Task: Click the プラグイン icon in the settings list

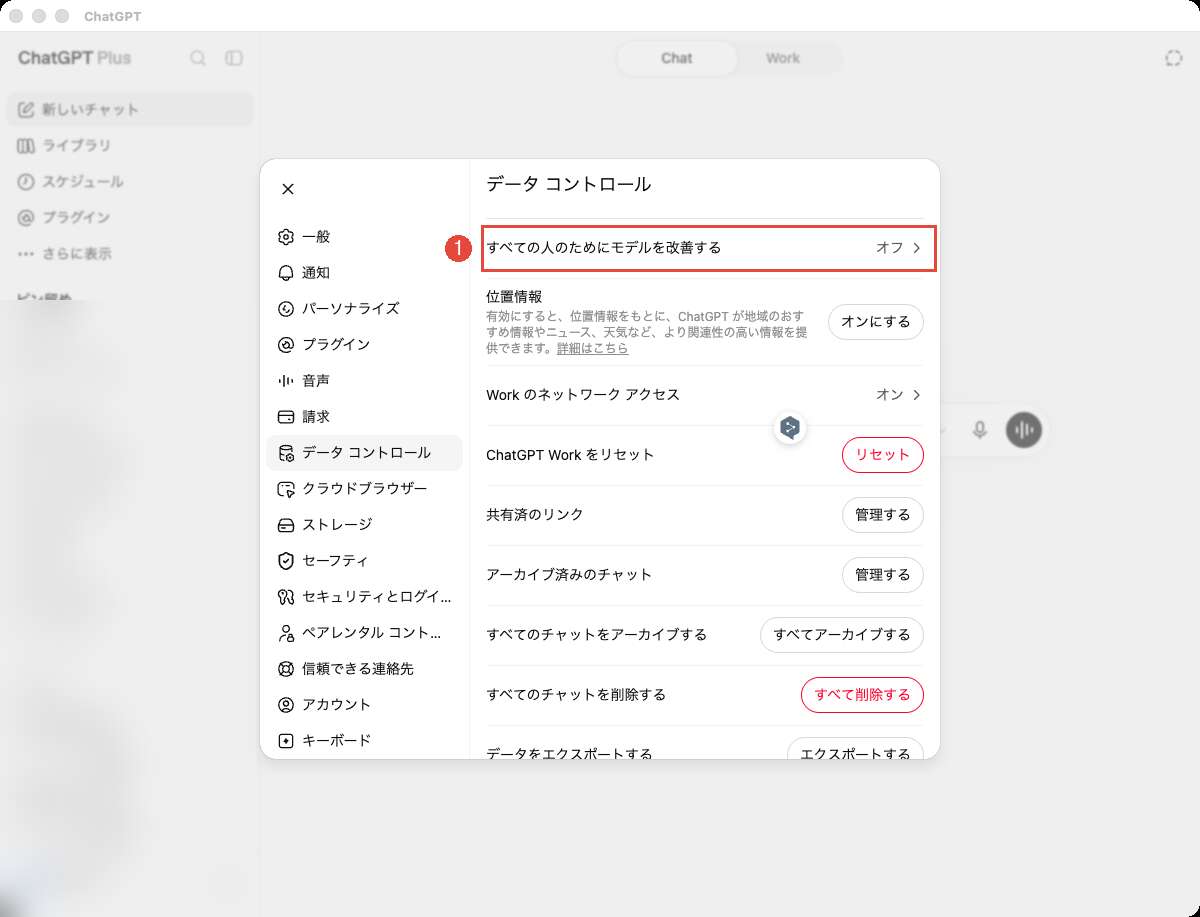Action: pyautogui.click(x=286, y=345)
